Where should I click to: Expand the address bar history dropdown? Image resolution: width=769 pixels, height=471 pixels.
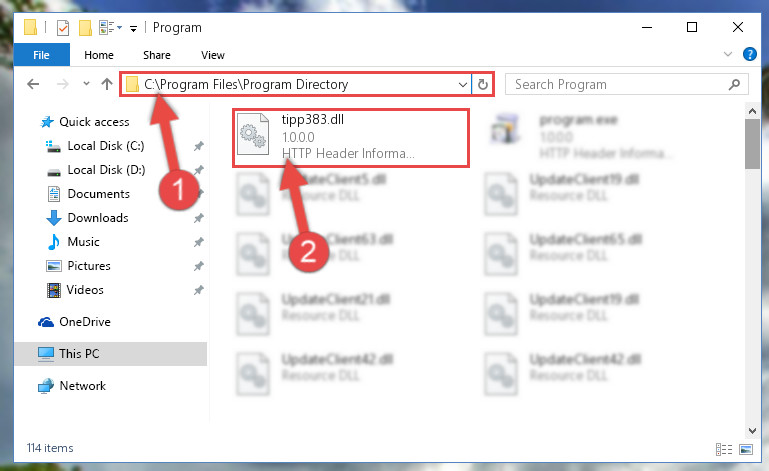(x=462, y=84)
